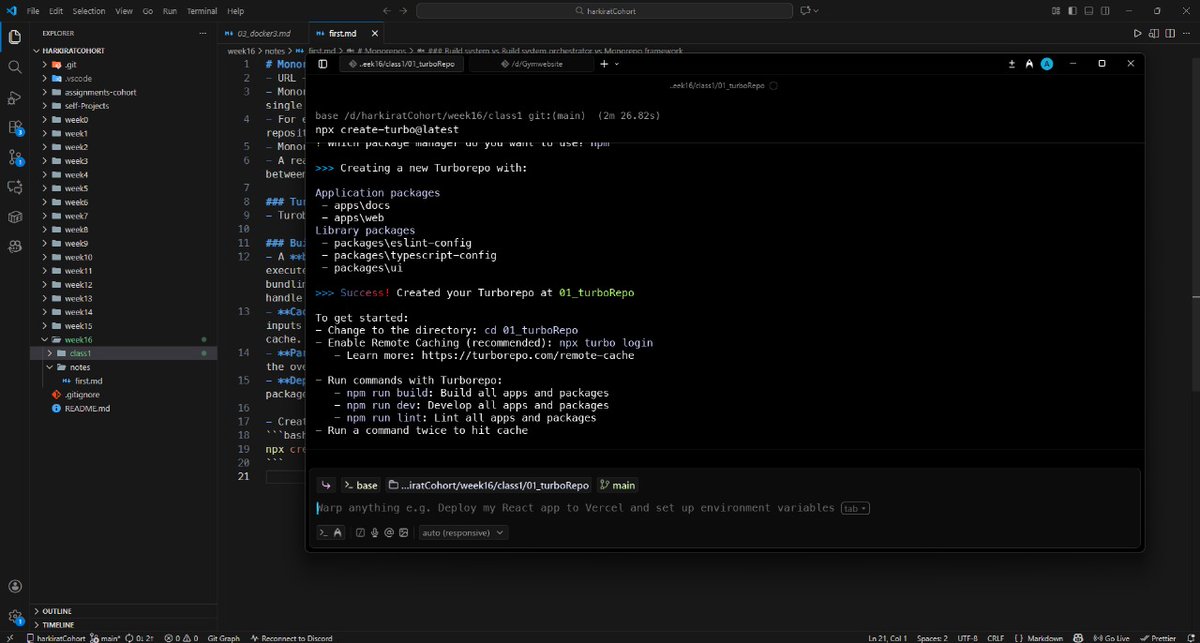
Task: Open the Extensions view icon in the activity bar
Action: click(14, 128)
